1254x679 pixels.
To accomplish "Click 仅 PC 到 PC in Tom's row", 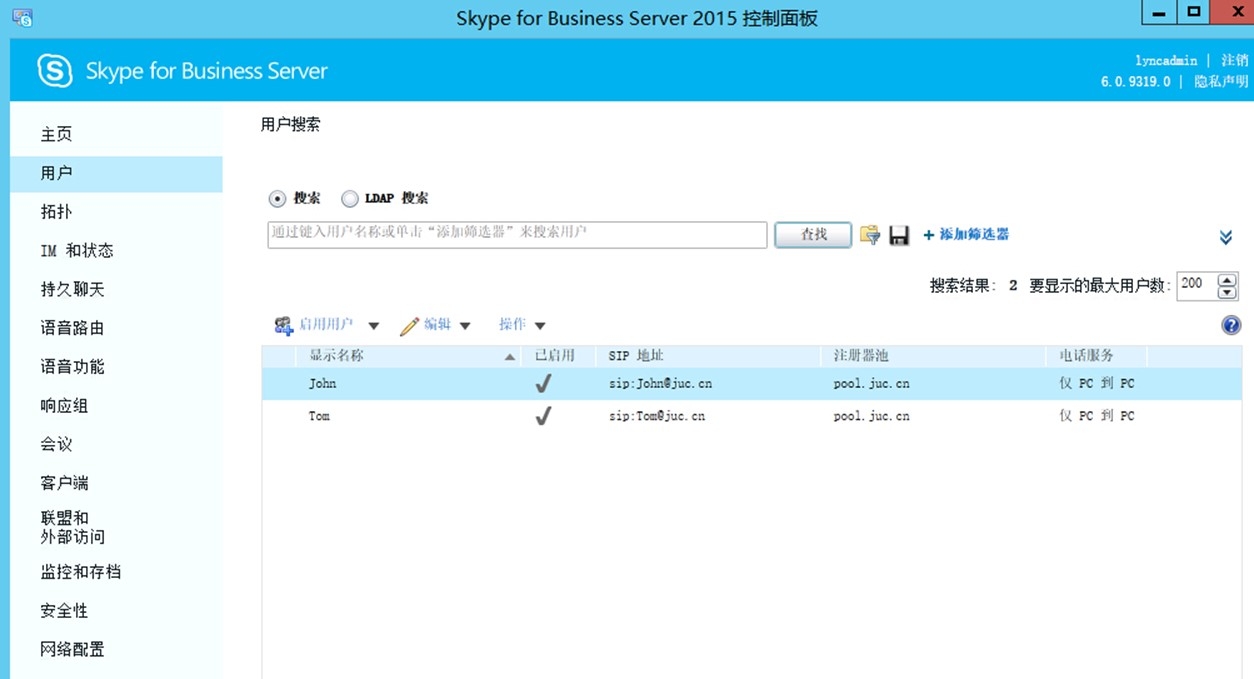I will pyautogui.click(x=1097, y=416).
